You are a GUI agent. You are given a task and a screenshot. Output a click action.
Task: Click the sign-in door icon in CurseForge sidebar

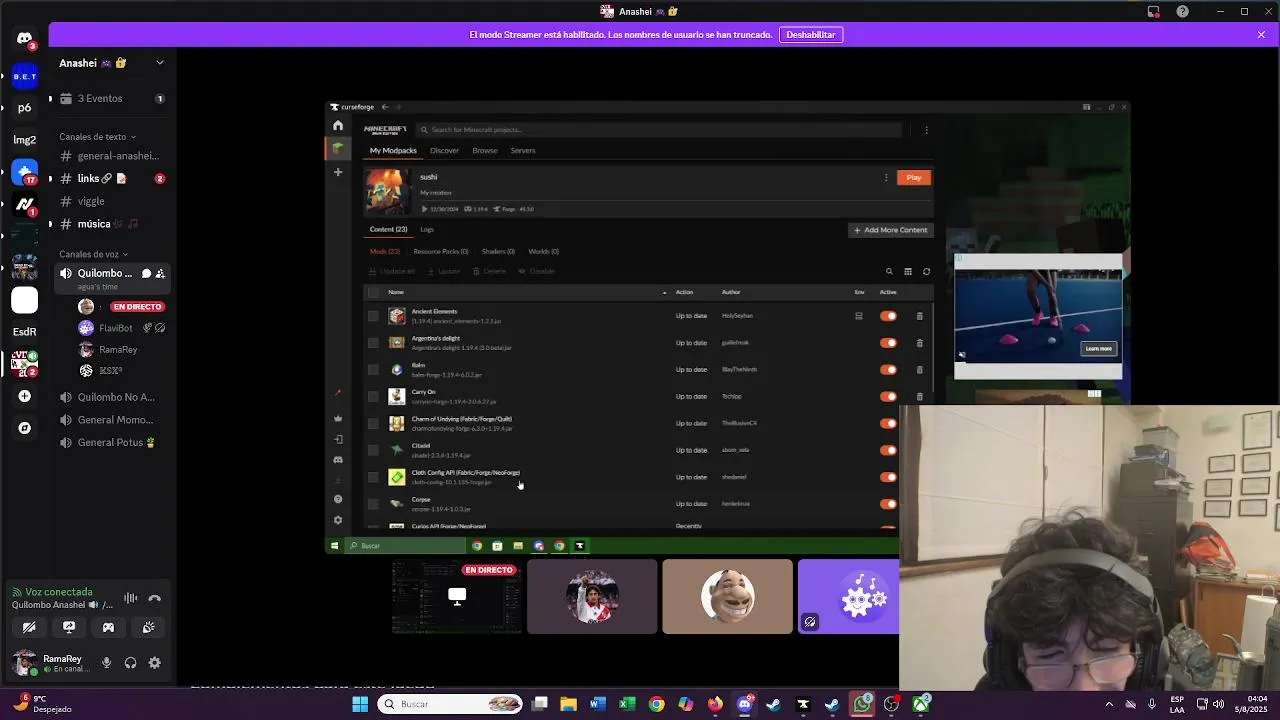[x=338, y=439]
